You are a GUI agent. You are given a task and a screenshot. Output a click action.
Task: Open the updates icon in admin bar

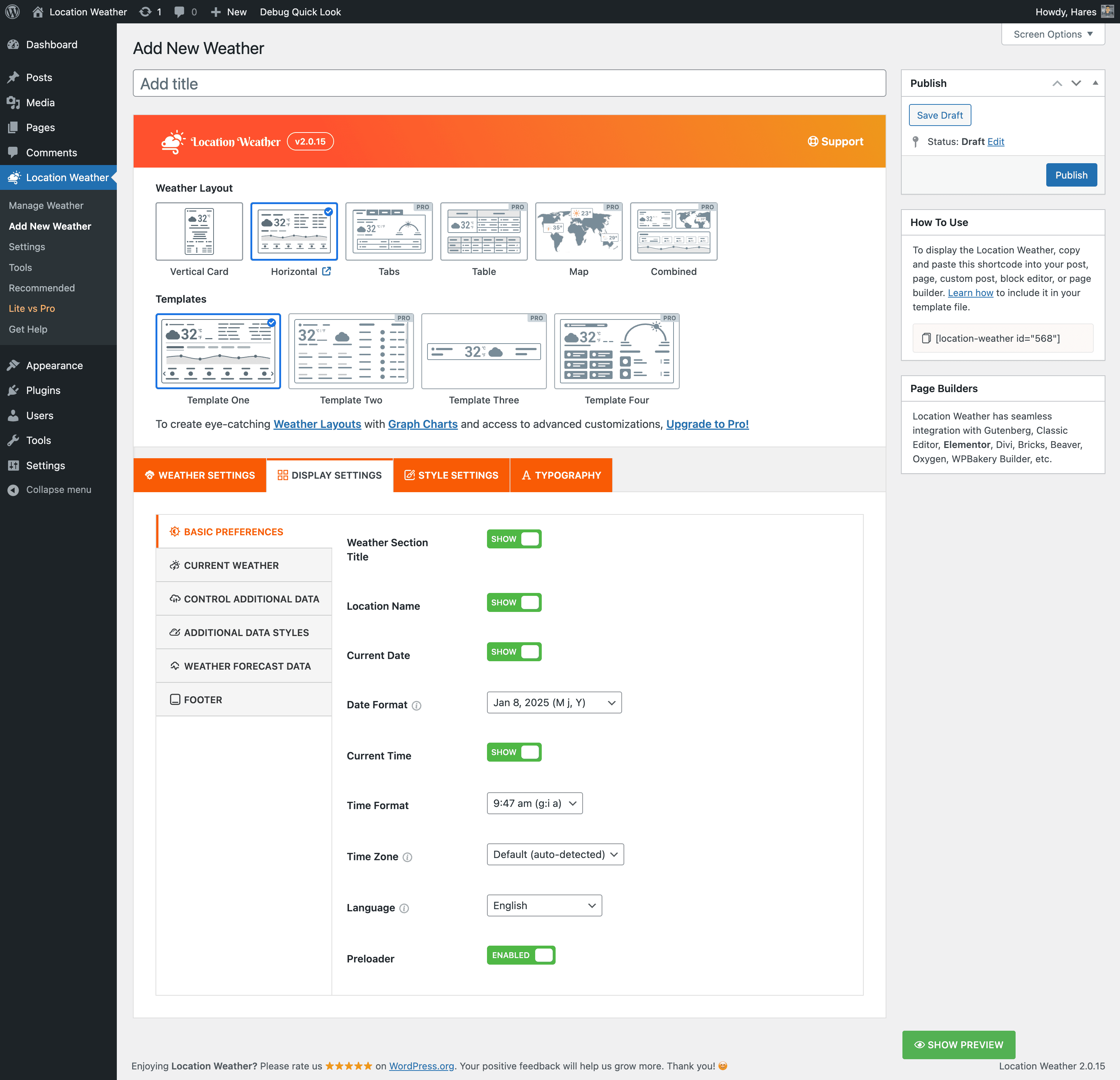146,11
